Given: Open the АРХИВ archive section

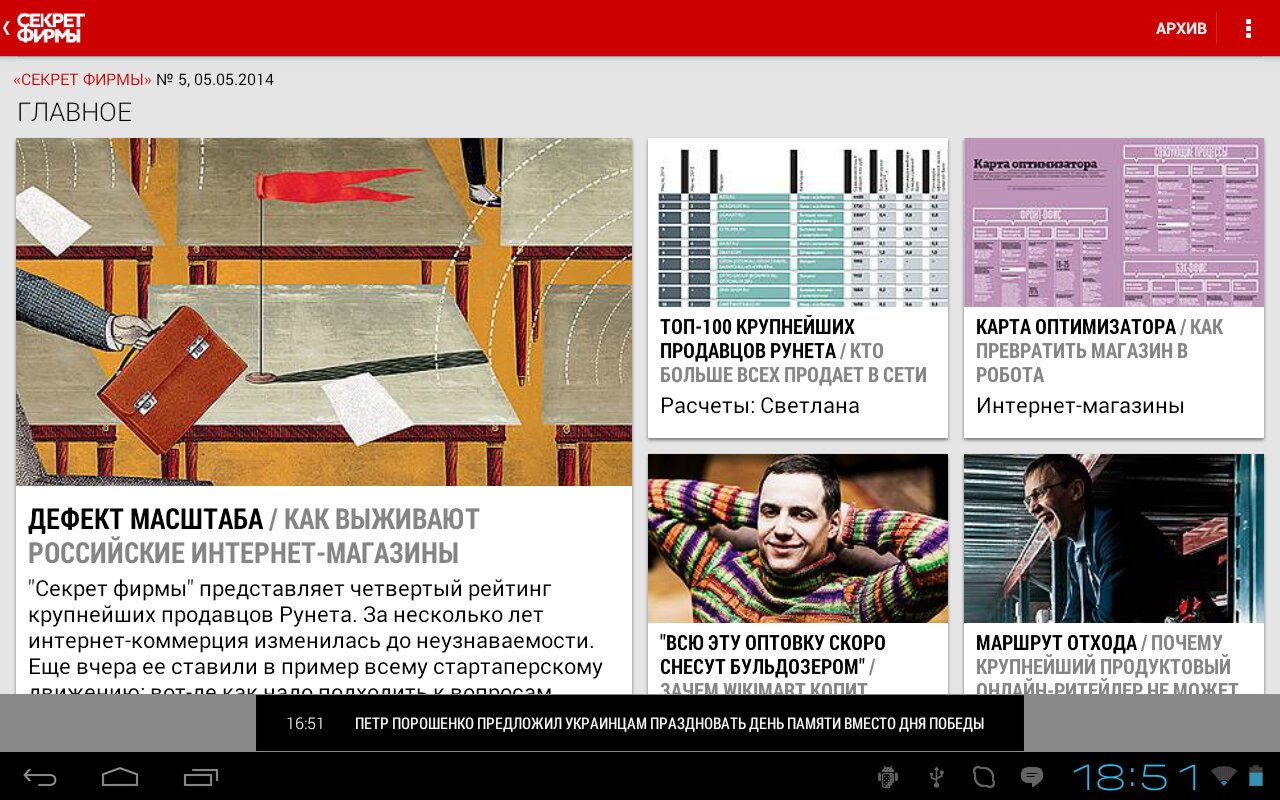Looking at the screenshot, I should (x=1181, y=28).
